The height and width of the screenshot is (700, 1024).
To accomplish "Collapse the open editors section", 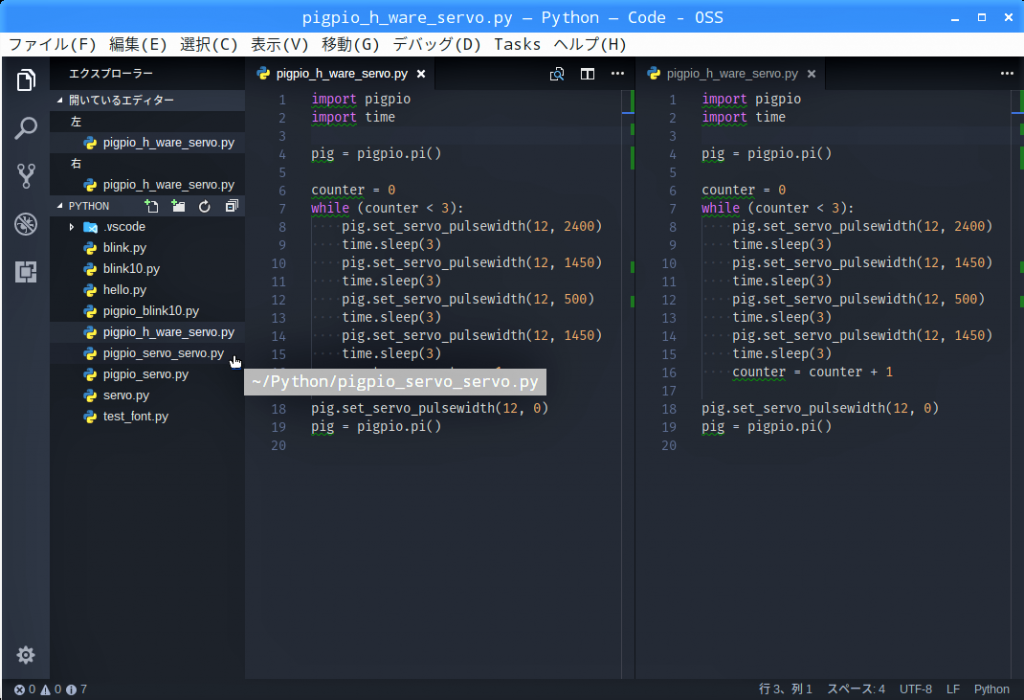I will pos(61,100).
